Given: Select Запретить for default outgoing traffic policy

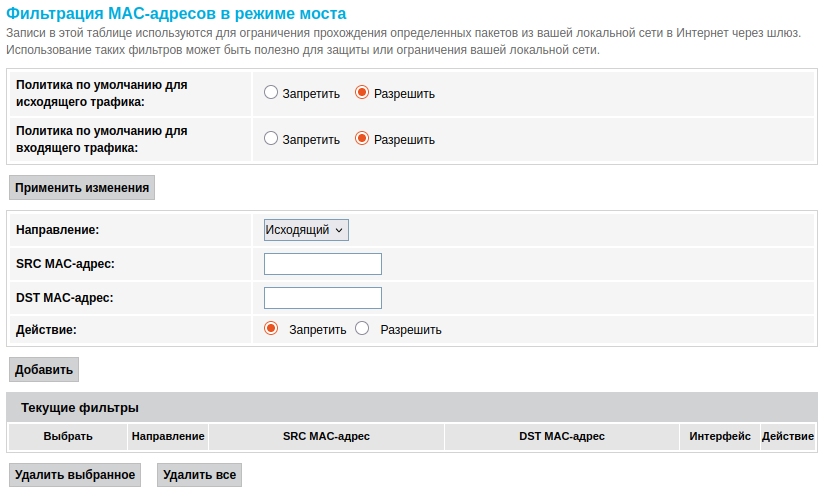Looking at the screenshot, I should pos(271,93).
